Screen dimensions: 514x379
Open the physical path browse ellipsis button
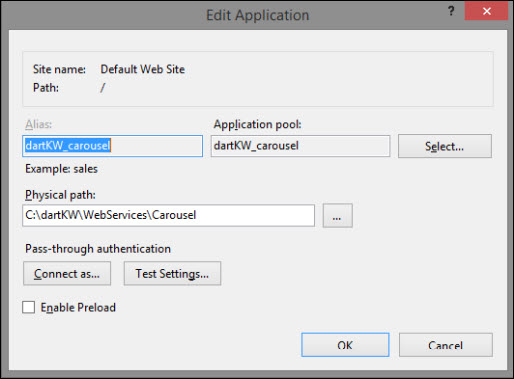[337, 216]
